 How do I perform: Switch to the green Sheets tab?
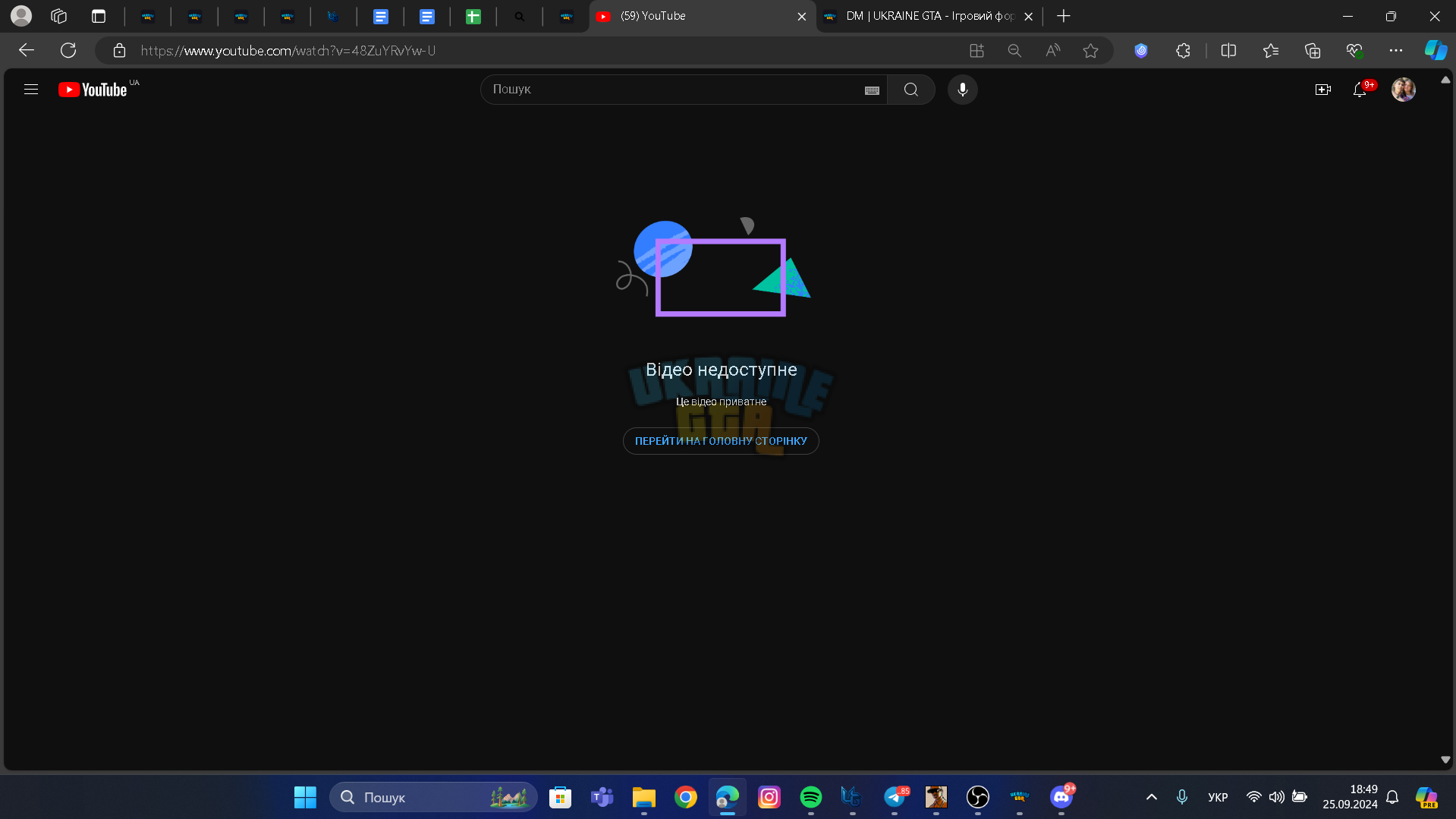coord(473,17)
